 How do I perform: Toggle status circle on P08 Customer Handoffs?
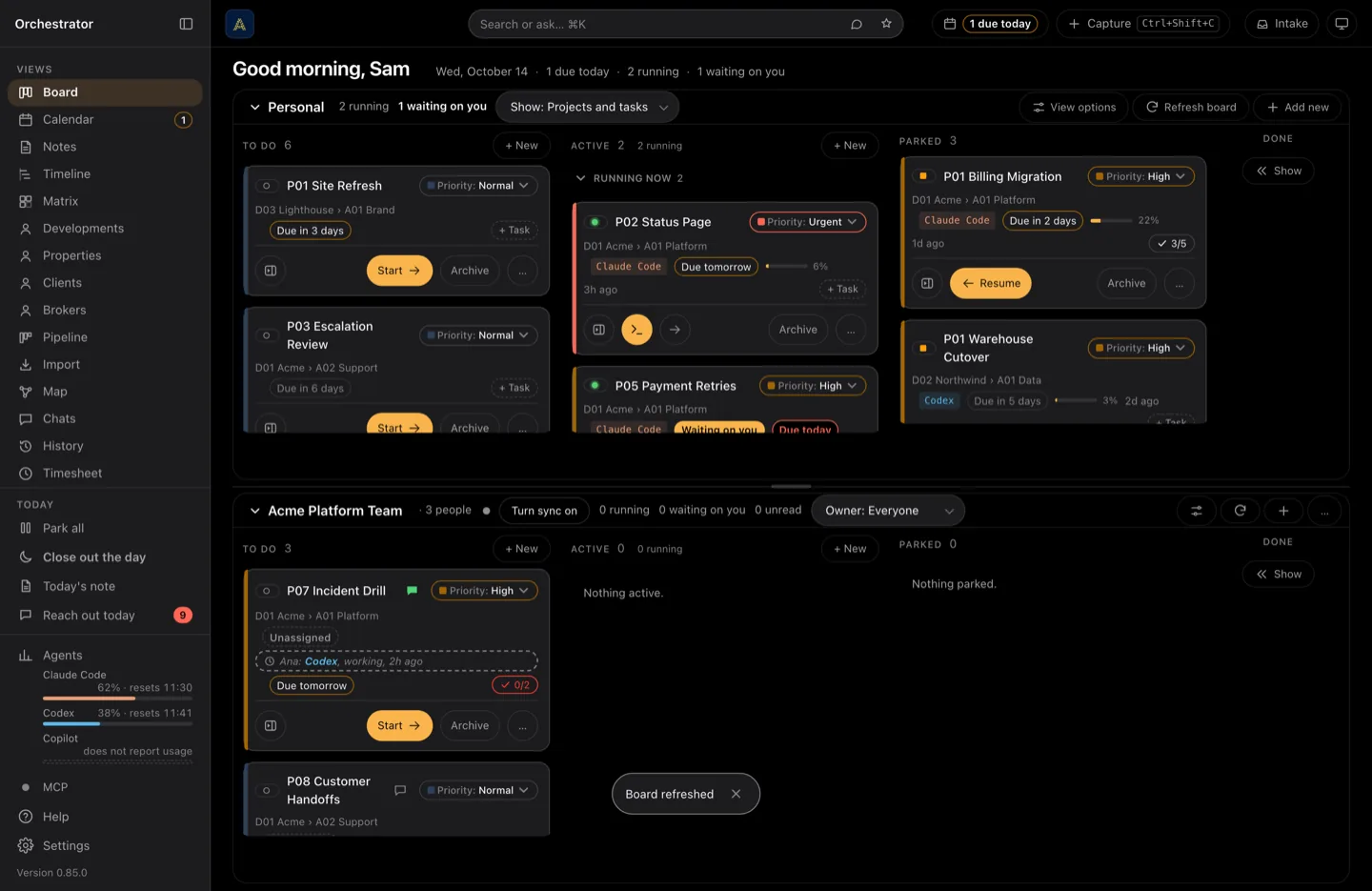click(267, 790)
